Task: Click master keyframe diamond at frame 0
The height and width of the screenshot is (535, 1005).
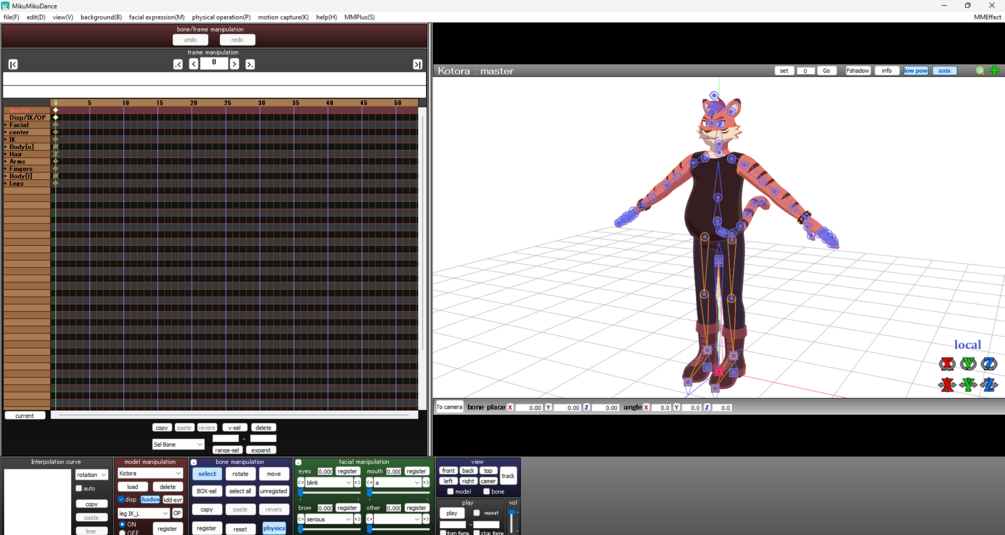Action: 56,110
